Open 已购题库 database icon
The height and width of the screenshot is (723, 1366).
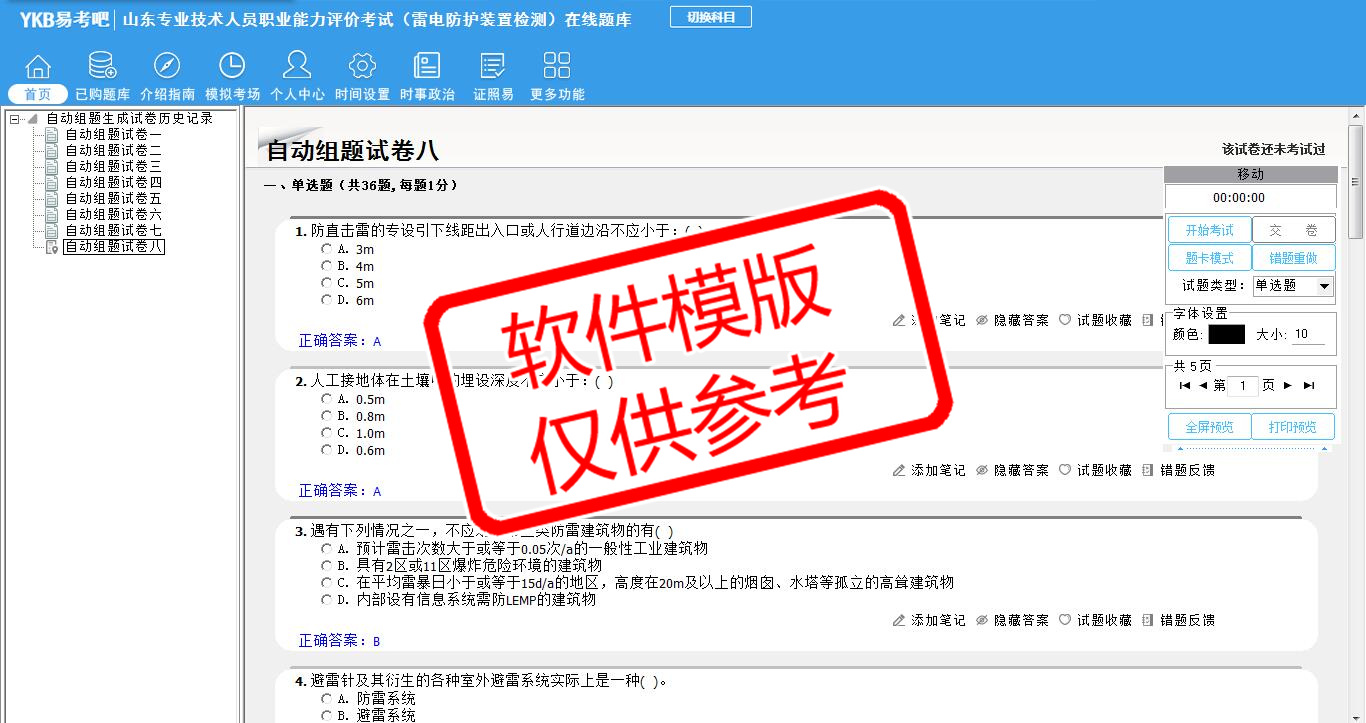coord(102,67)
